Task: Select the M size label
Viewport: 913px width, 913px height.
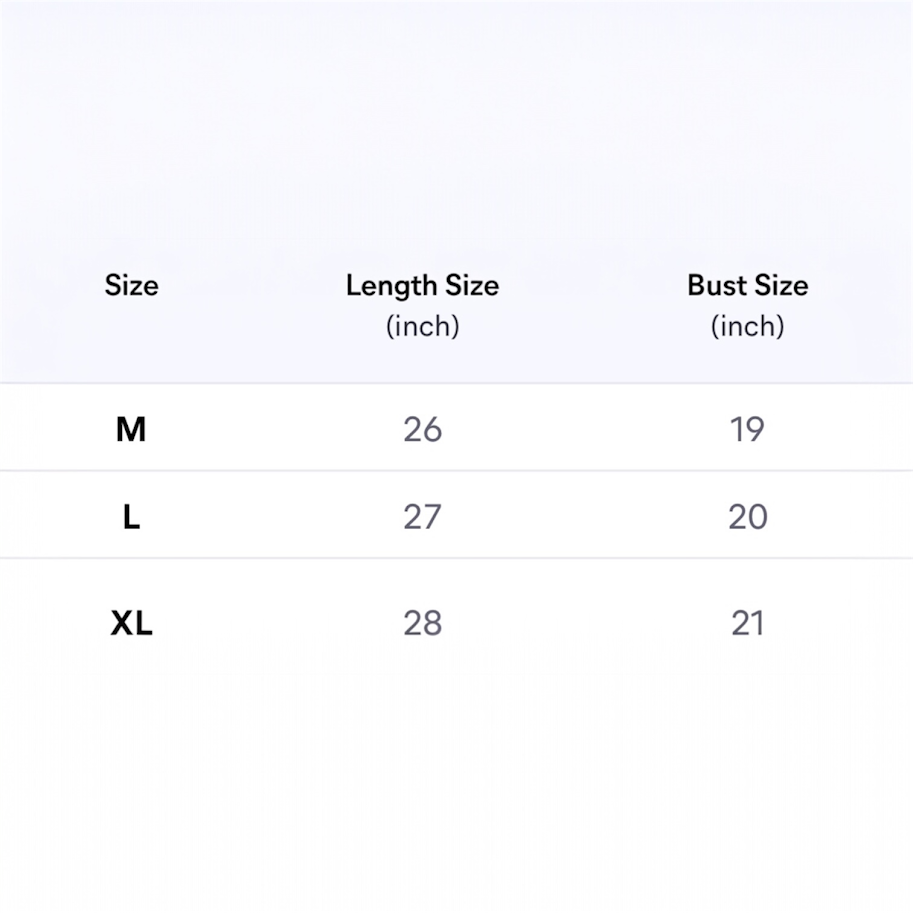Action: pyautogui.click(x=131, y=430)
